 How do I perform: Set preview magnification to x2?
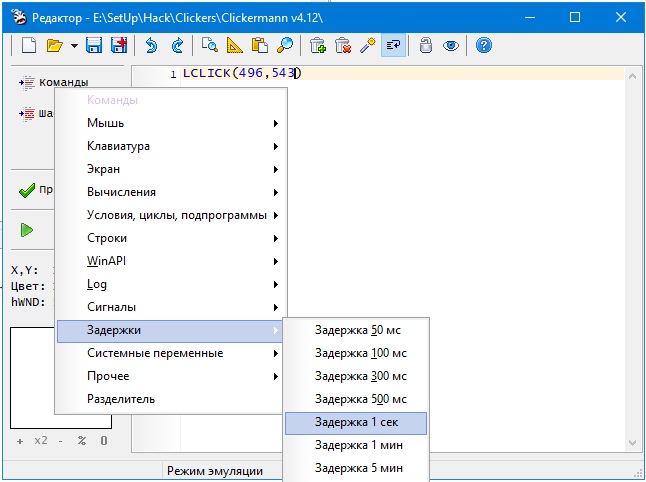pos(41,441)
